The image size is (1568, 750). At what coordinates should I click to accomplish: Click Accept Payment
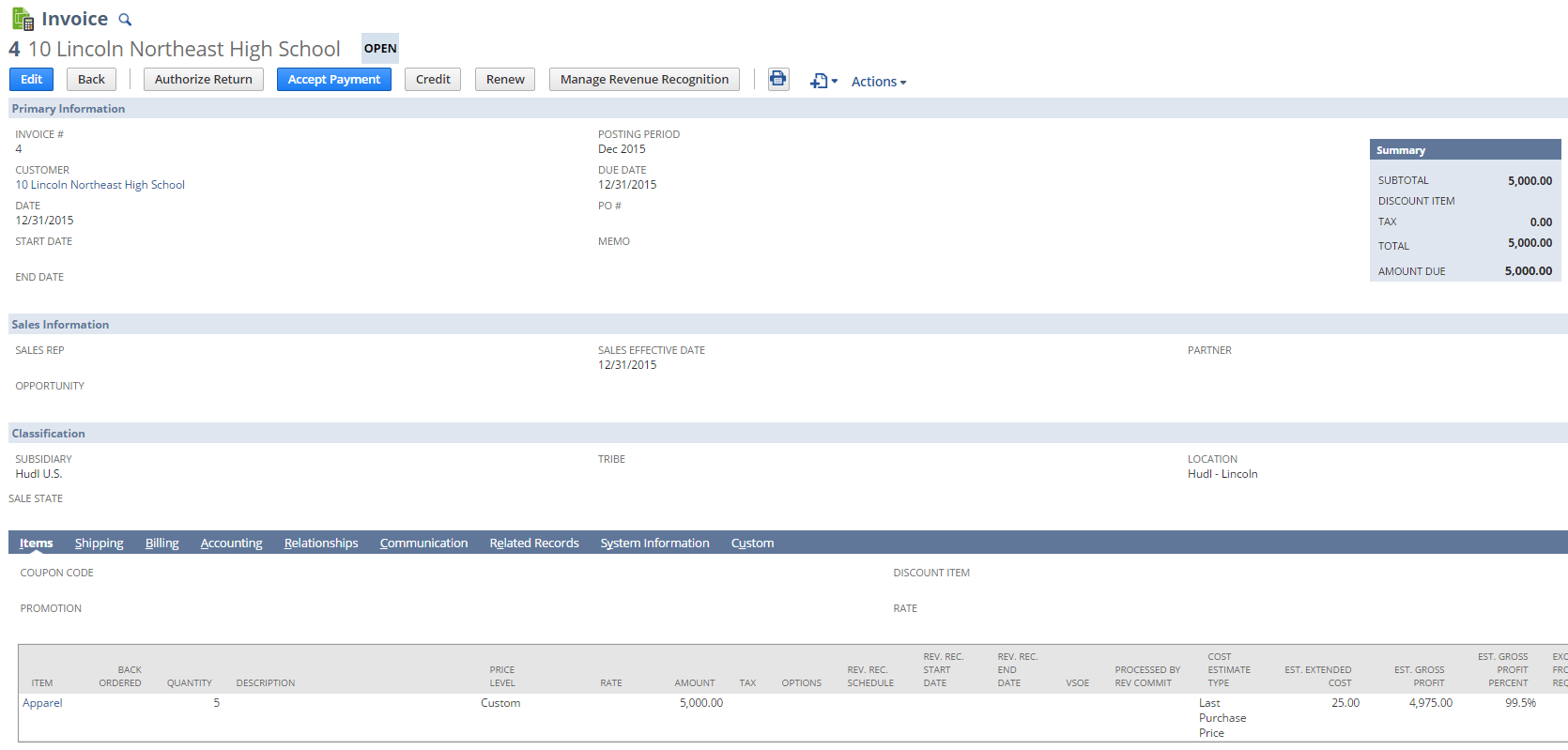tap(334, 80)
